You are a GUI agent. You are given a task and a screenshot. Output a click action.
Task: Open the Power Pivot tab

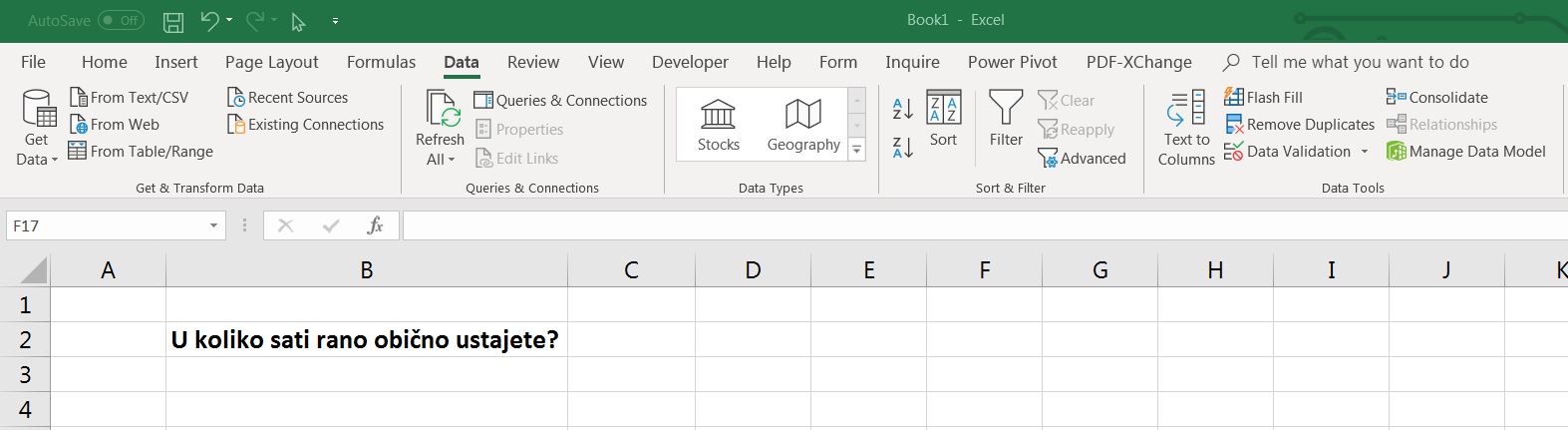(x=1012, y=62)
